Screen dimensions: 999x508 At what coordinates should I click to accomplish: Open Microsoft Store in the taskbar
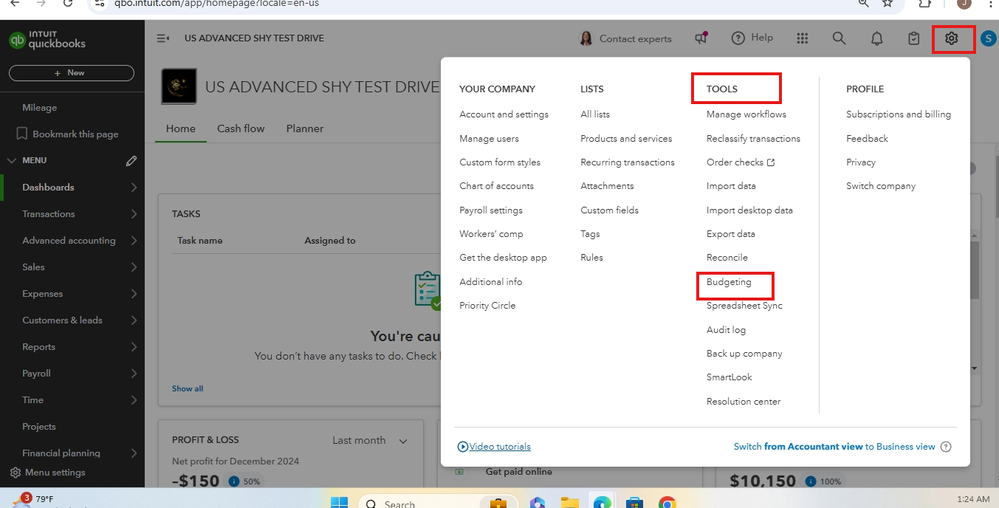634,502
